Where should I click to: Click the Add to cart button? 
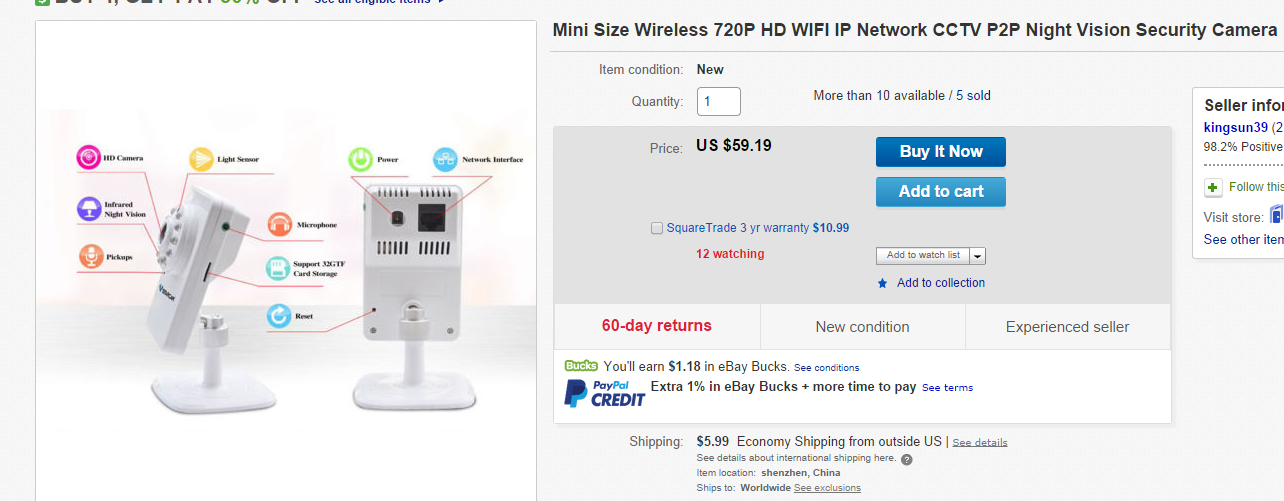point(940,192)
